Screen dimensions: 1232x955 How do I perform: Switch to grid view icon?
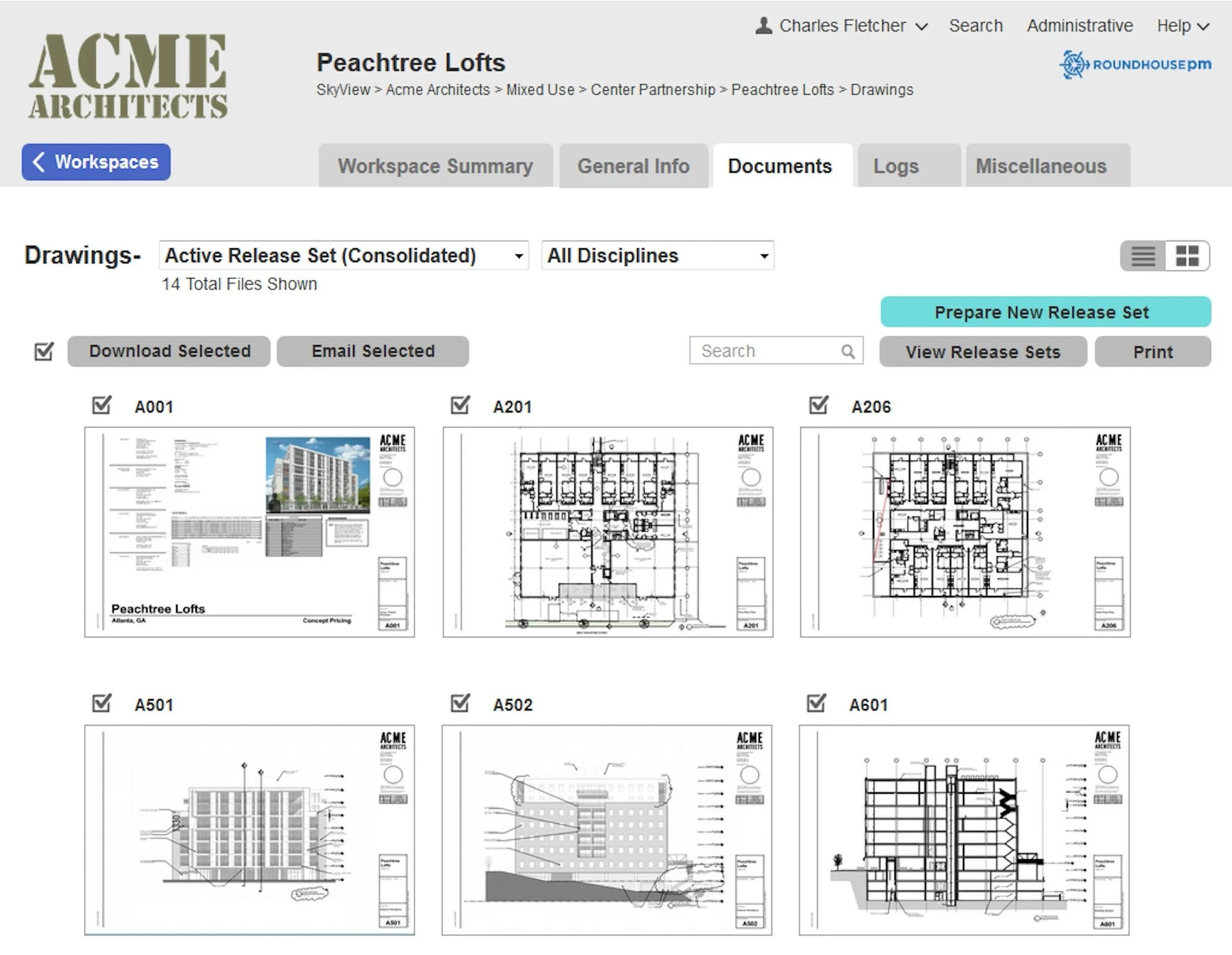tap(1187, 256)
